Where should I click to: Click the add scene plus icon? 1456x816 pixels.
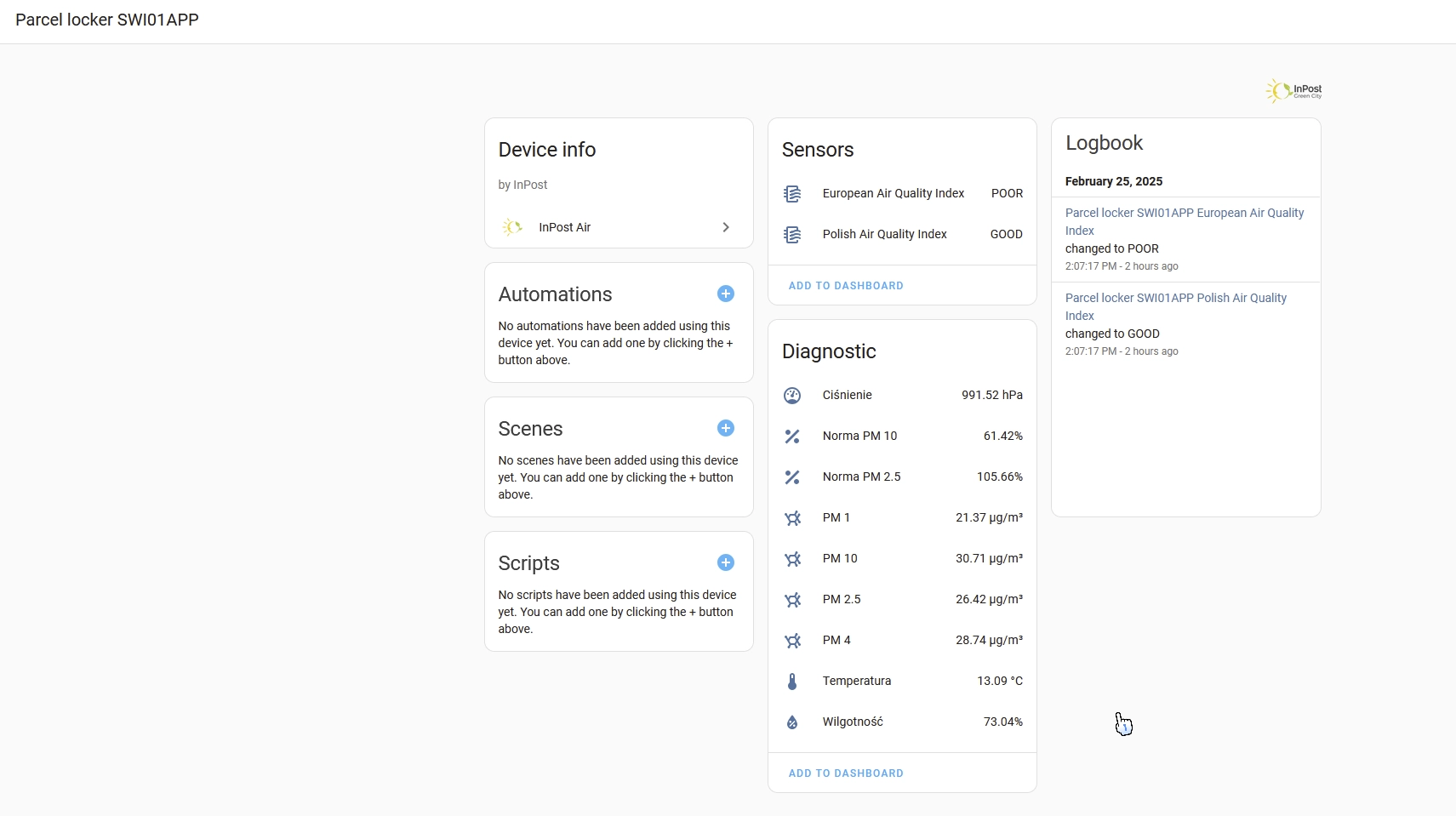[x=725, y=428]
